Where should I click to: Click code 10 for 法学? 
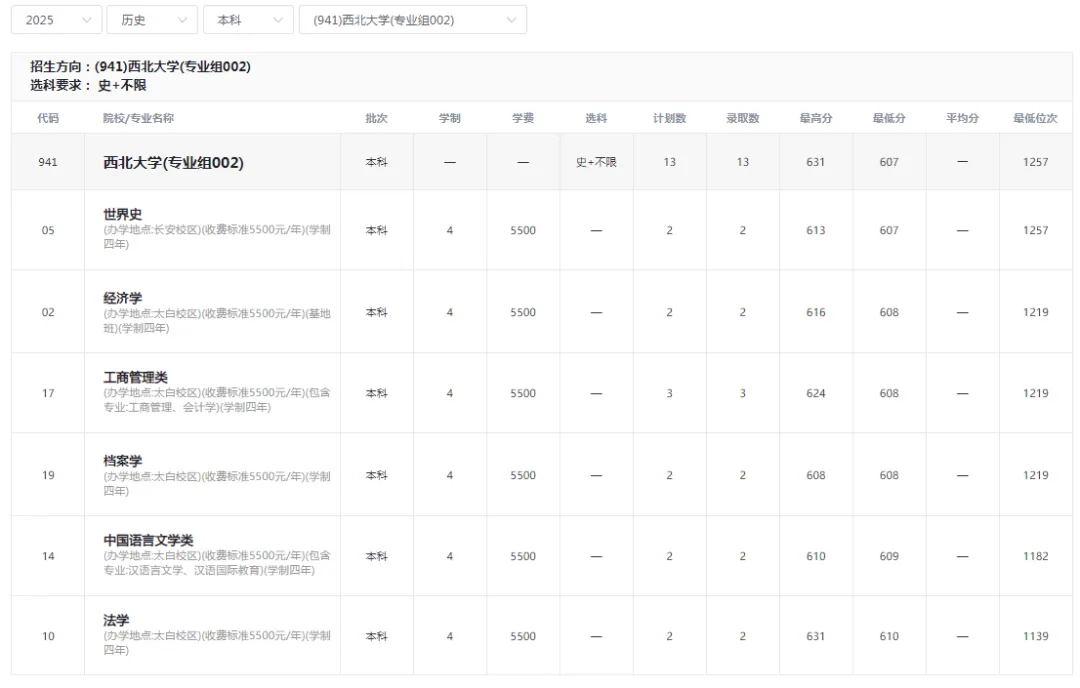(x=48, y=636)
